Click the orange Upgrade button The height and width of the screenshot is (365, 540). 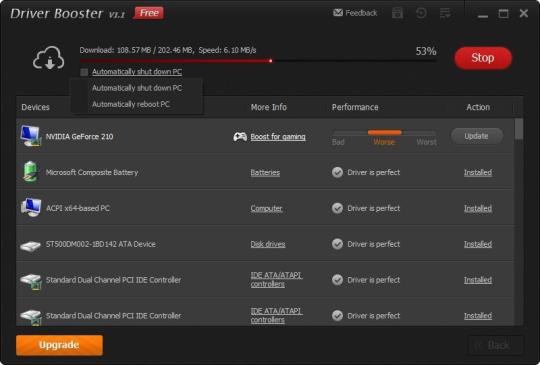coord(59,345)
